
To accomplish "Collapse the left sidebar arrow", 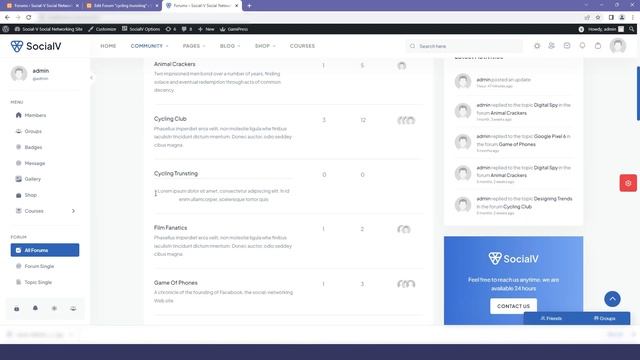I will point(91,78).
